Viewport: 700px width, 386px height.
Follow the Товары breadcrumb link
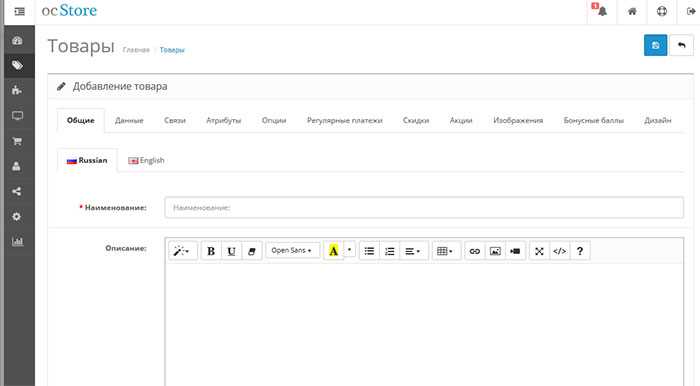pyautogui.click(x=172, y=50)
